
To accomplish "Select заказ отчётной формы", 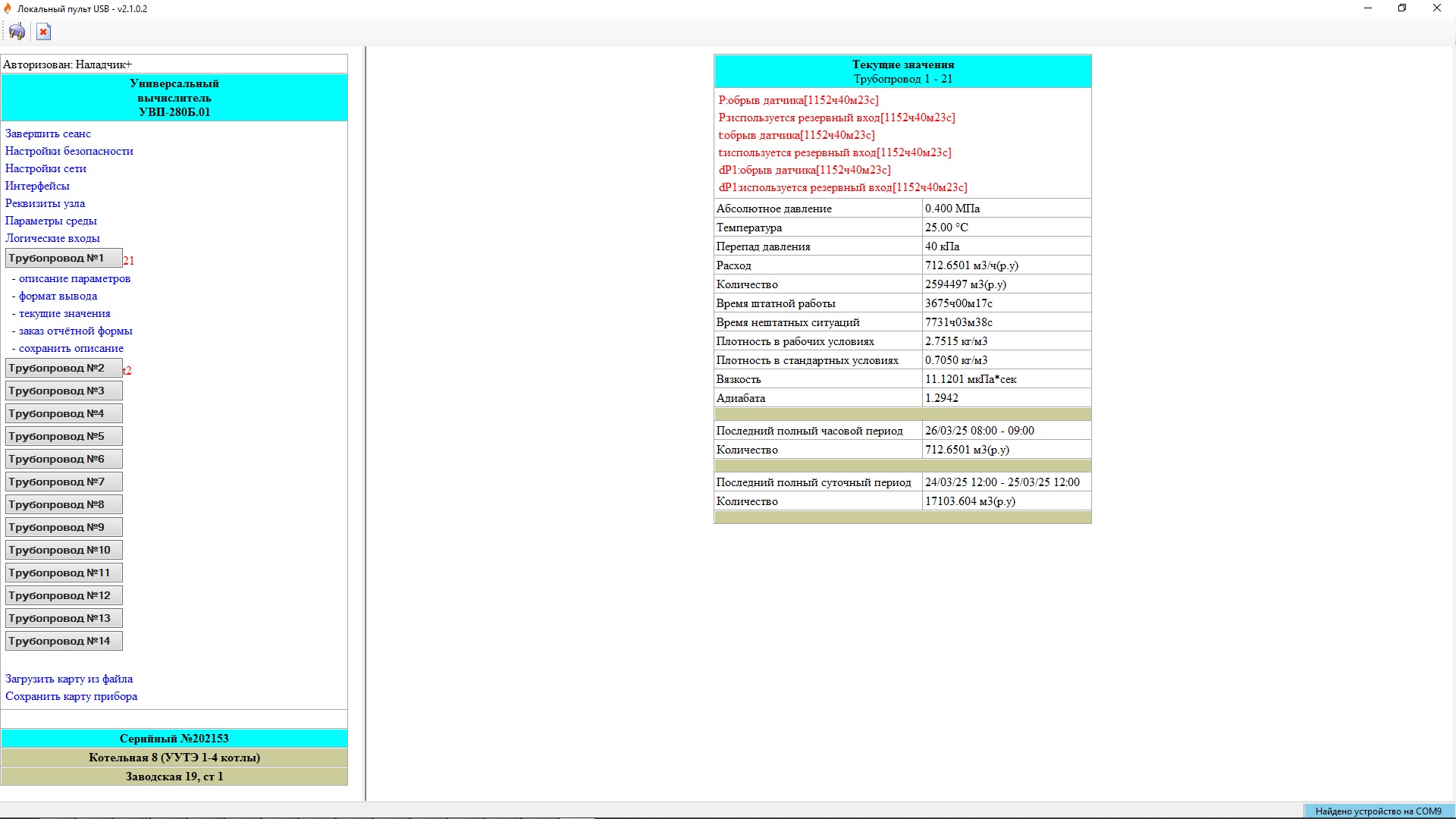I will click(x=75, y=331).
